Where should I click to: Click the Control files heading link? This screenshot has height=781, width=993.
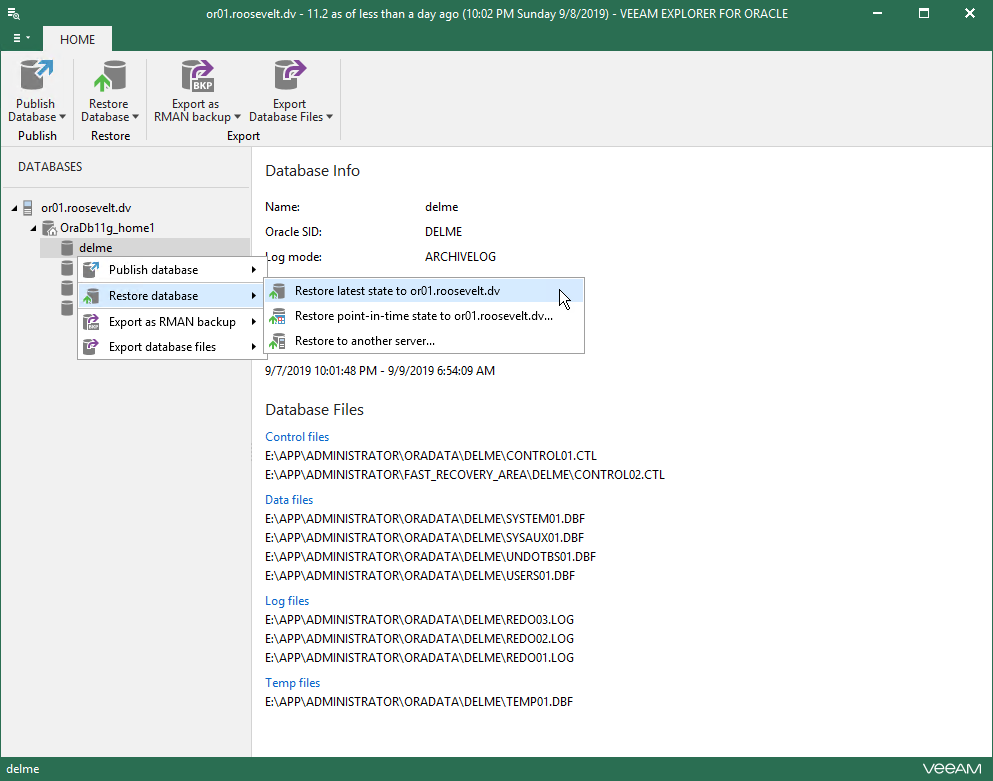tap(297, 437)
